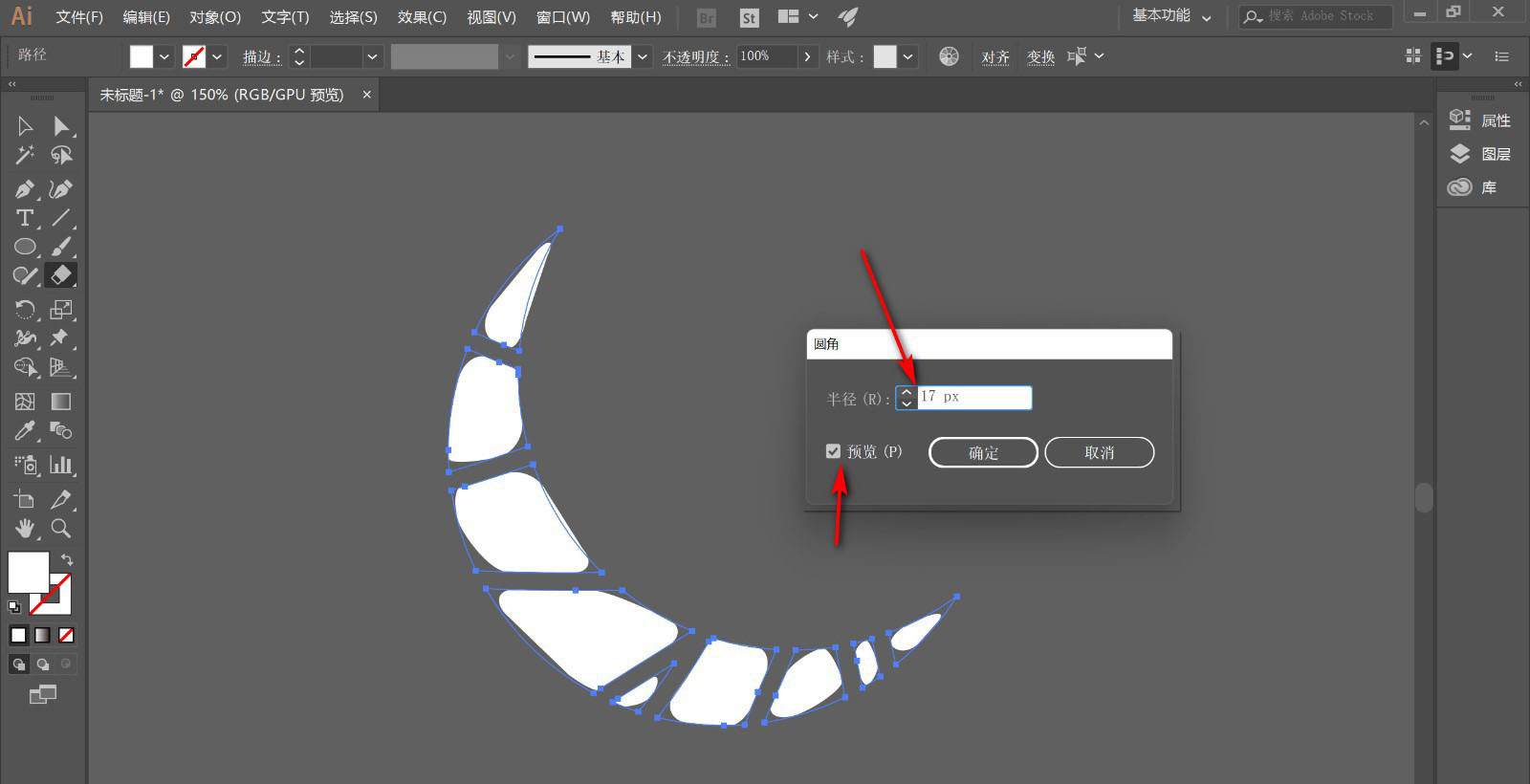Screen dimensions: 1530x784
Task: Click 取消 to cancel the dialog
Action: coord(1099,452)
